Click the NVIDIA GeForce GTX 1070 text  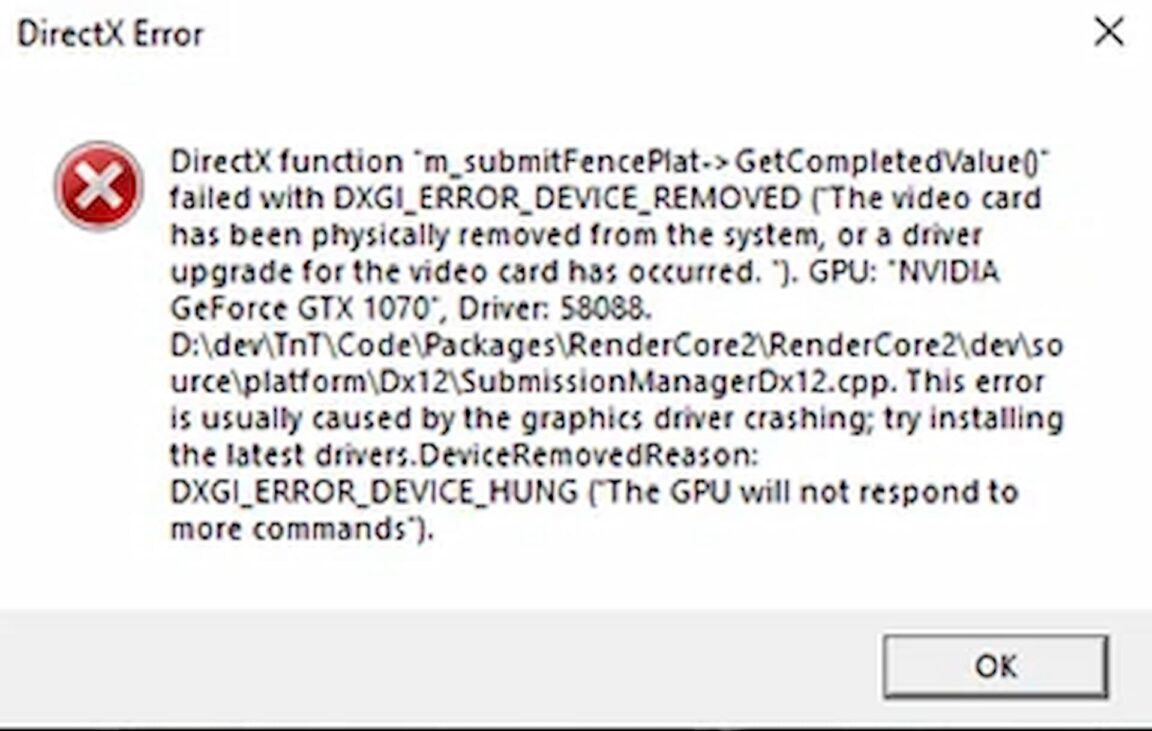click(300, 308)
